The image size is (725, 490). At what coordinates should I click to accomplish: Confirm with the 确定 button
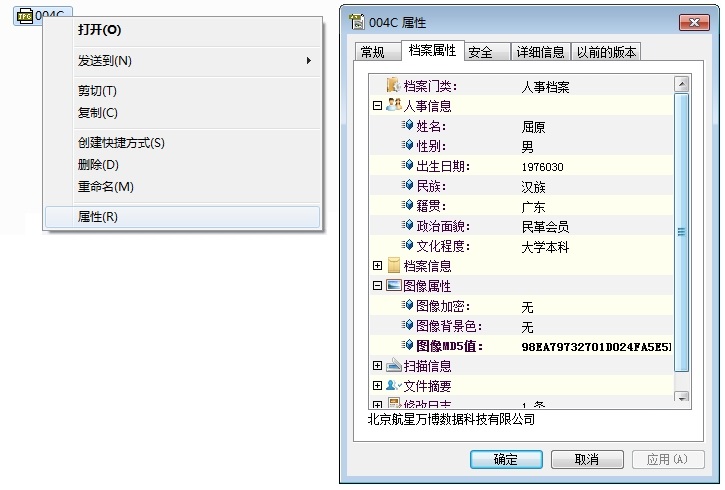point(506,459)
